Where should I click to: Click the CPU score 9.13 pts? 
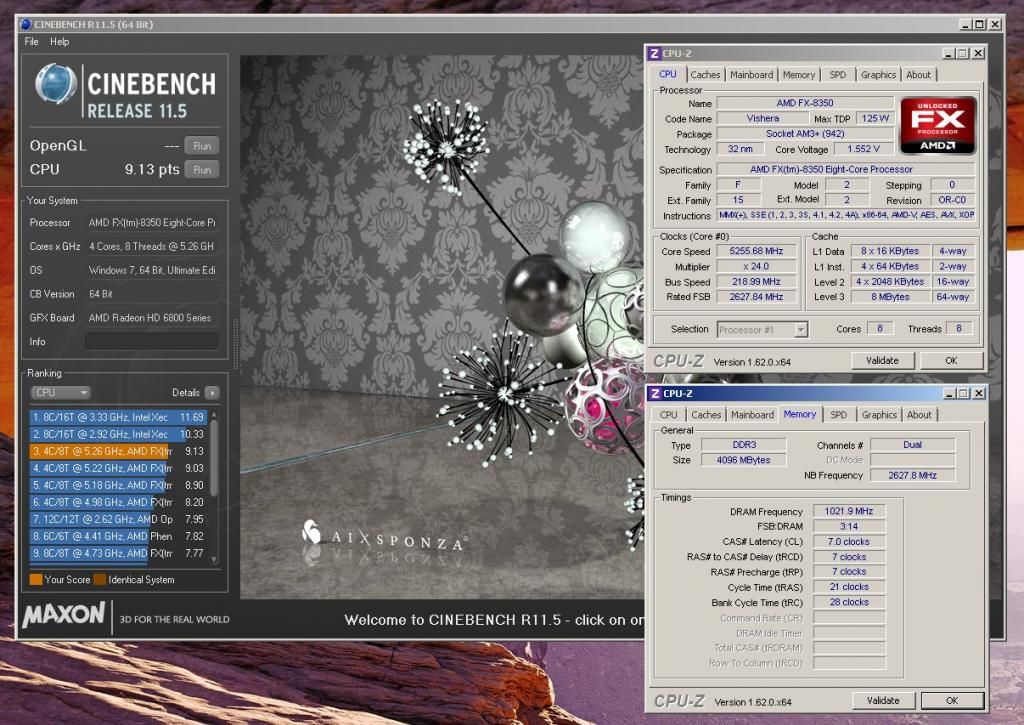(x=152, y=169)
